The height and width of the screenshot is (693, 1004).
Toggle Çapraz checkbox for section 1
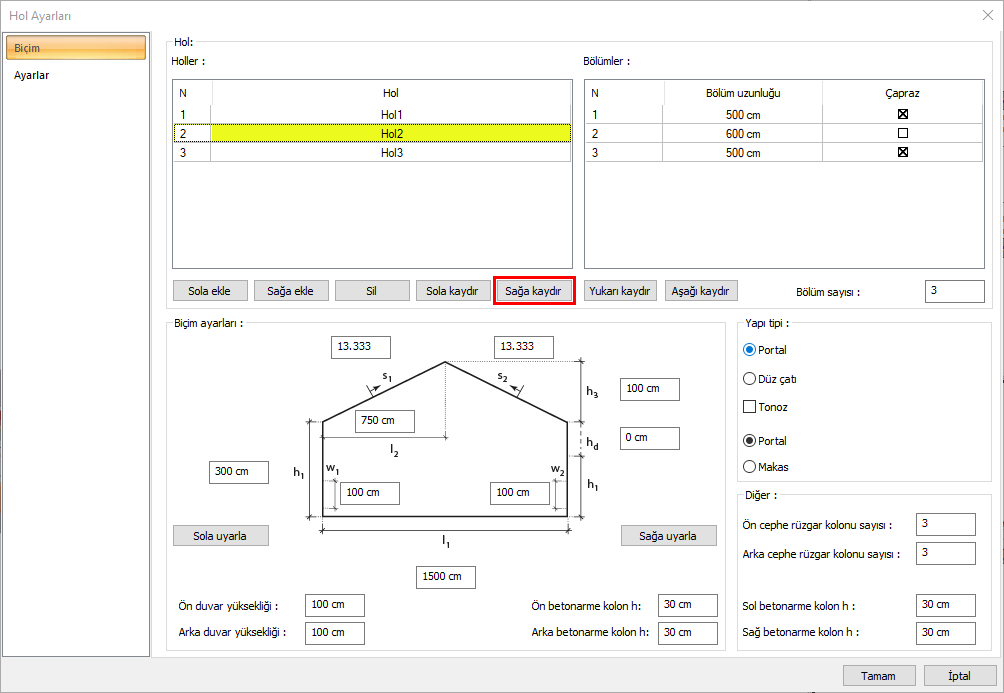[x=902, y=114]
